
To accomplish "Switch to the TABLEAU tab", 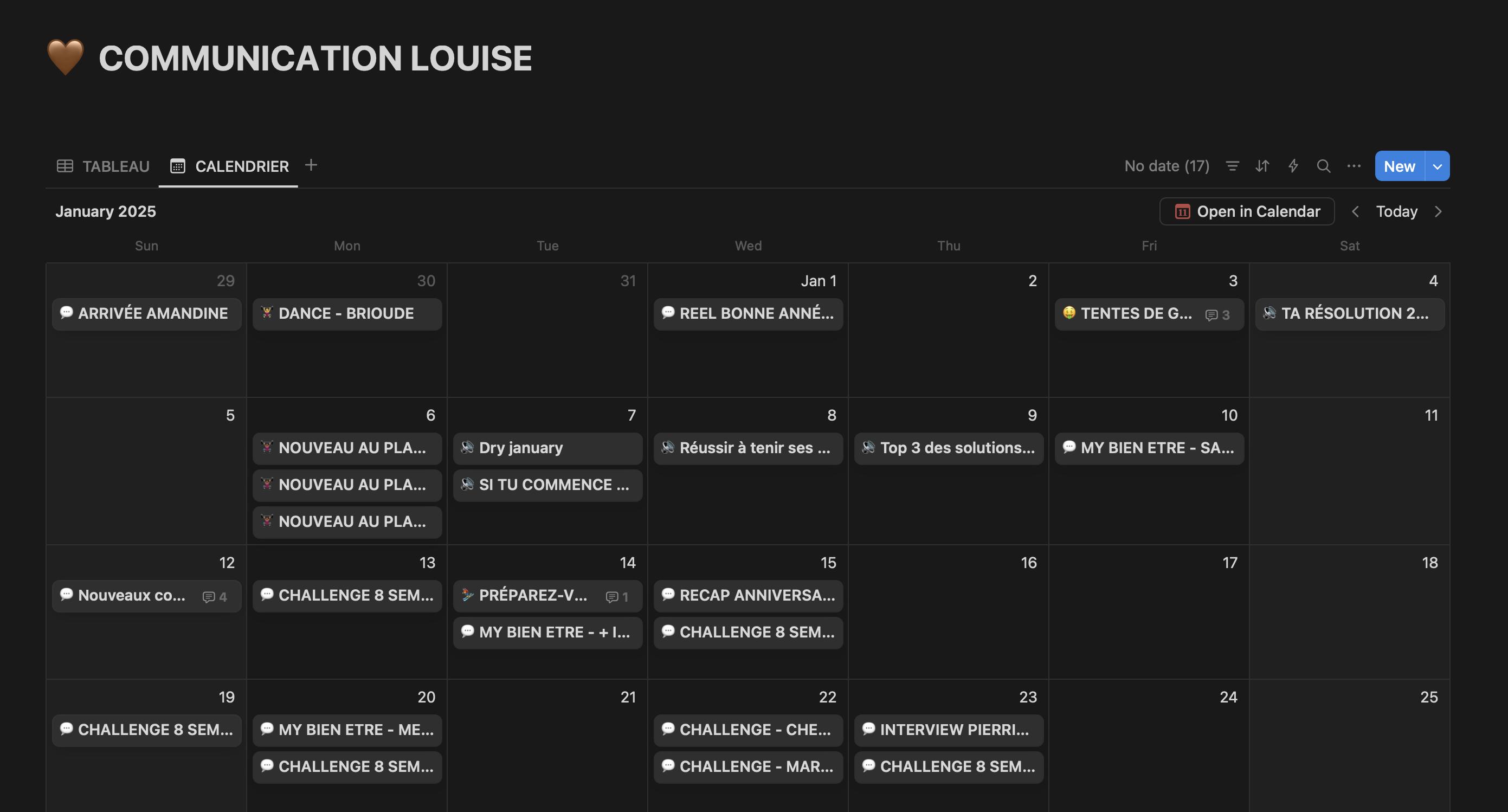I will point(103,166).
